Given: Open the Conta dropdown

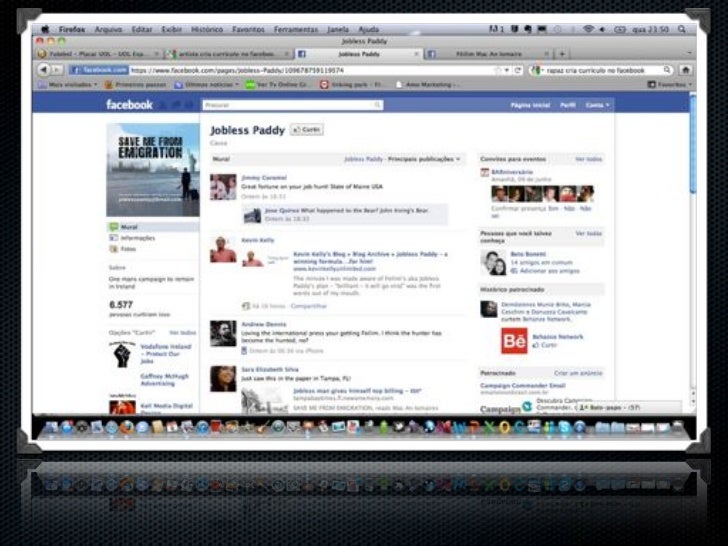Looking at the screenshot, I should 597,105.
